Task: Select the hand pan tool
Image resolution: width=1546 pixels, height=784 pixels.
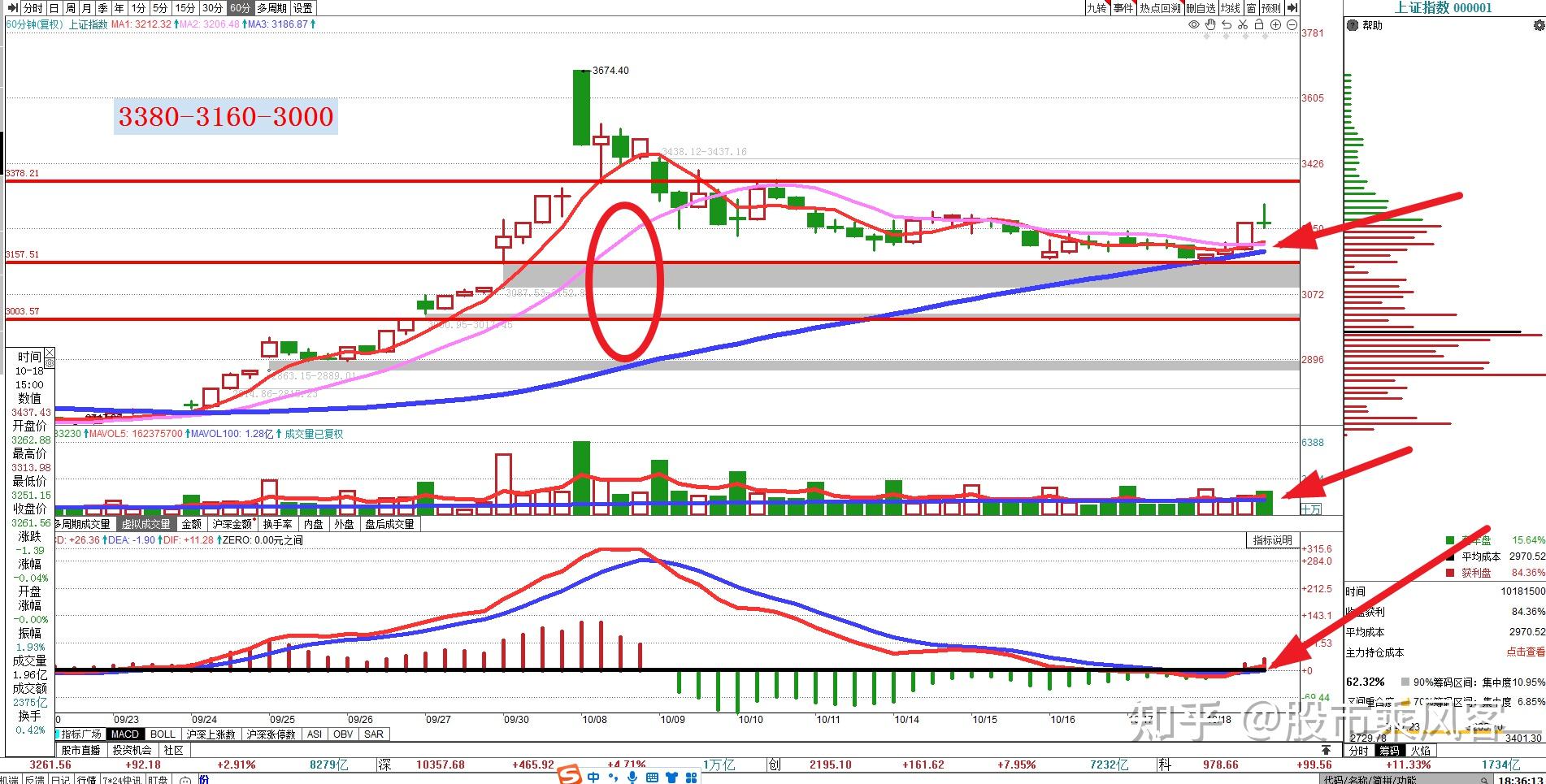Action: [1210, 25]
